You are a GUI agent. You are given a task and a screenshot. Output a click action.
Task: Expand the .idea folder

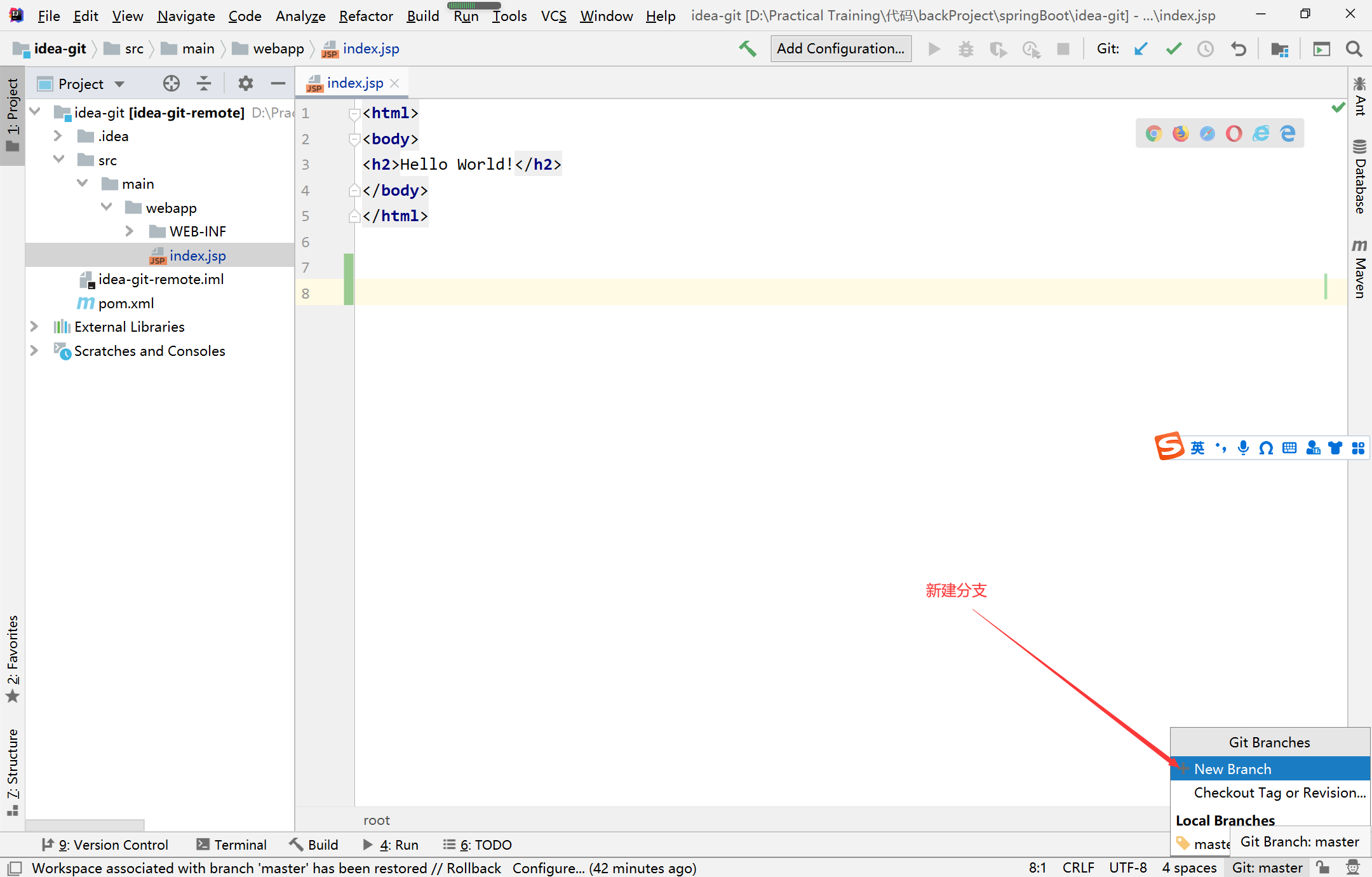(x=58, y=136)
